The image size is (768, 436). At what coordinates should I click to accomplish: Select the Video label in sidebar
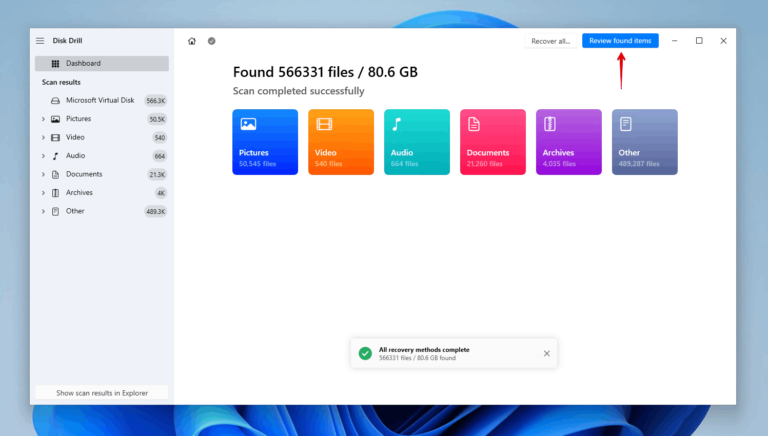pyautogui.click(x=75, y=137)
